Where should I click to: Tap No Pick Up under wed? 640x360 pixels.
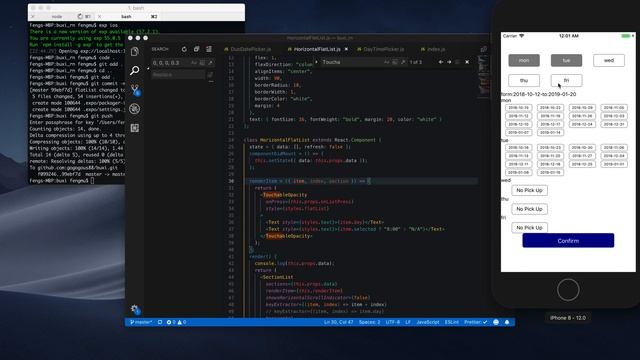tap(529, 190)
